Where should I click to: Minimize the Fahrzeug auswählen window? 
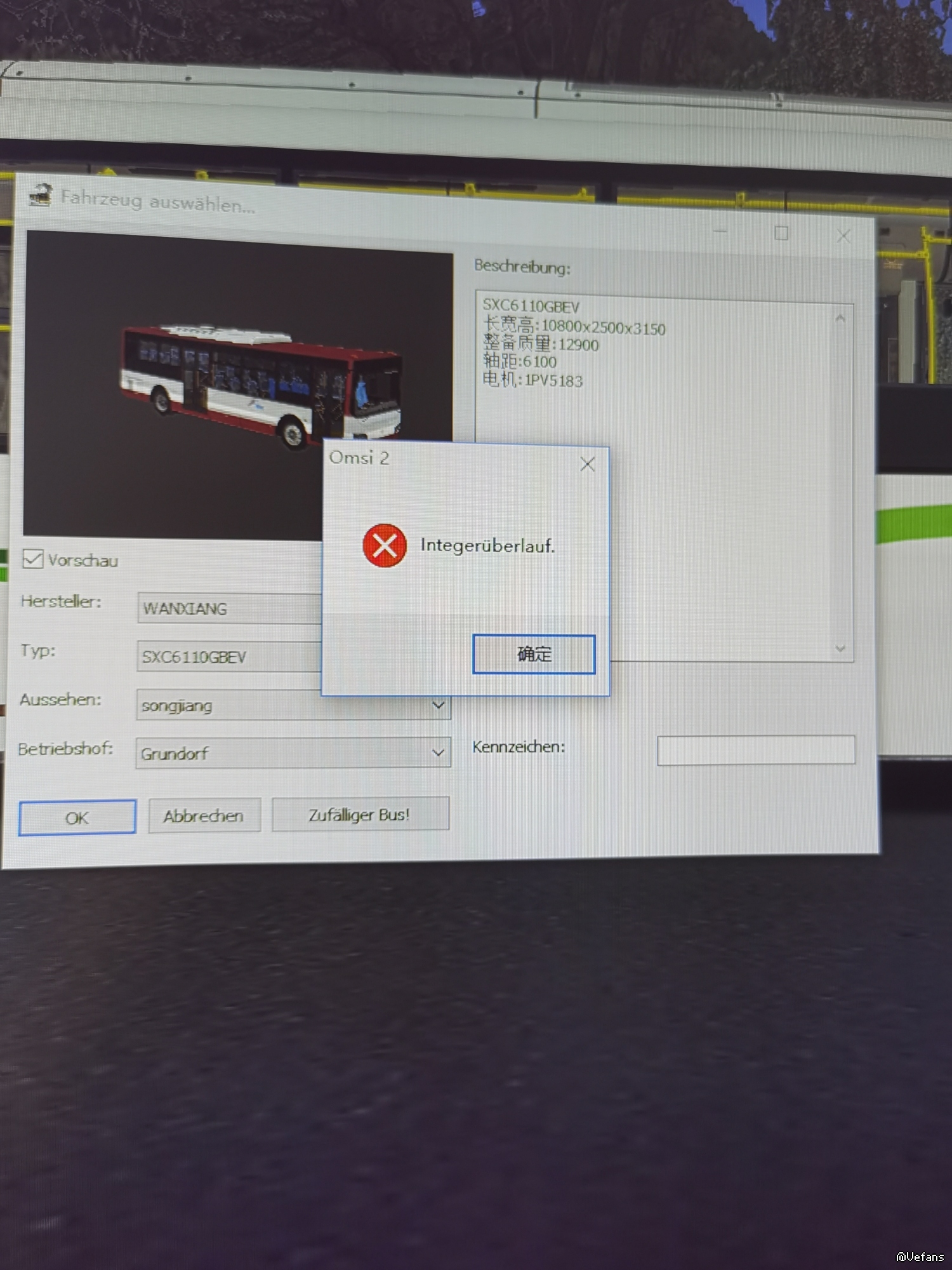click(720, 231)
